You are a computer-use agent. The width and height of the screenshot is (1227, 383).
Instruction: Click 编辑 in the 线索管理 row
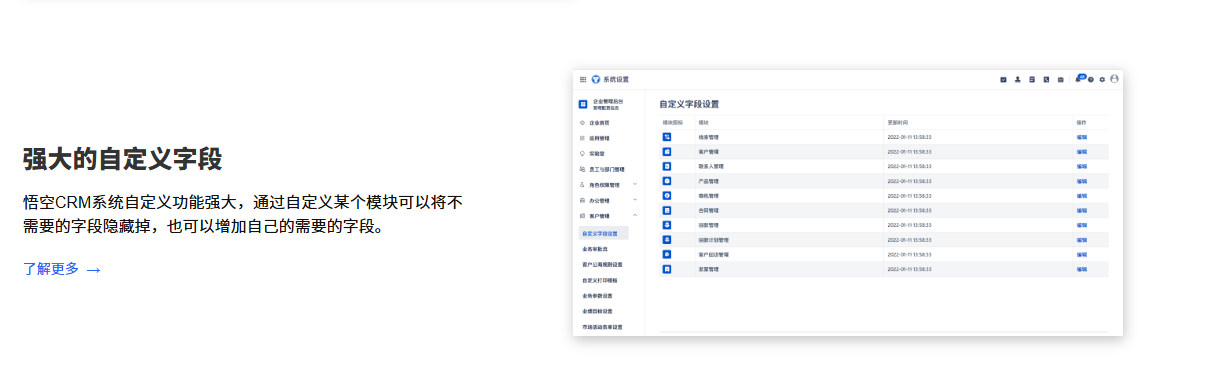coord(1082,137)
